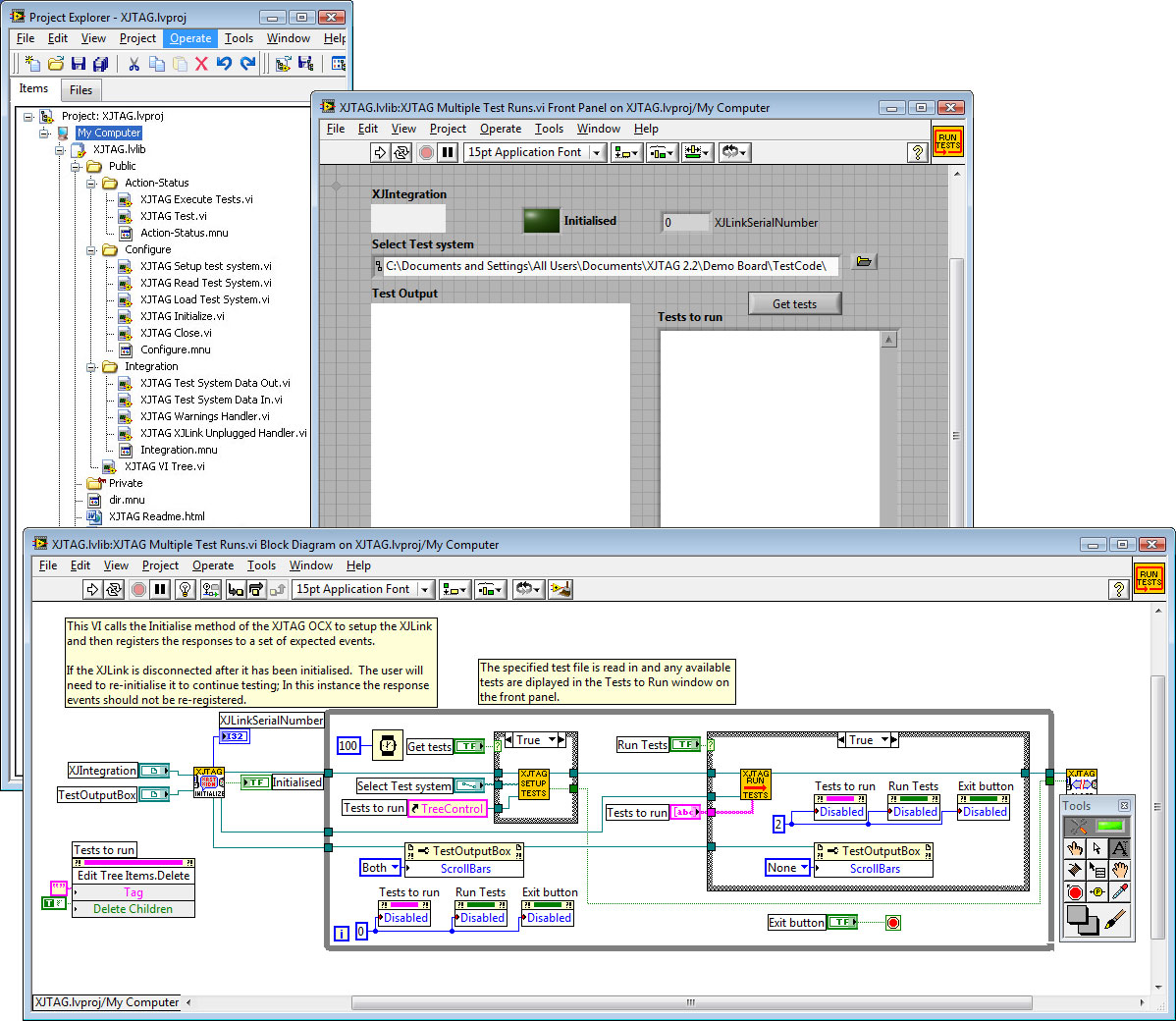
Task: Open Align Objects dropdown in Front Panel toolbar
Action: (x=625, y=152)
